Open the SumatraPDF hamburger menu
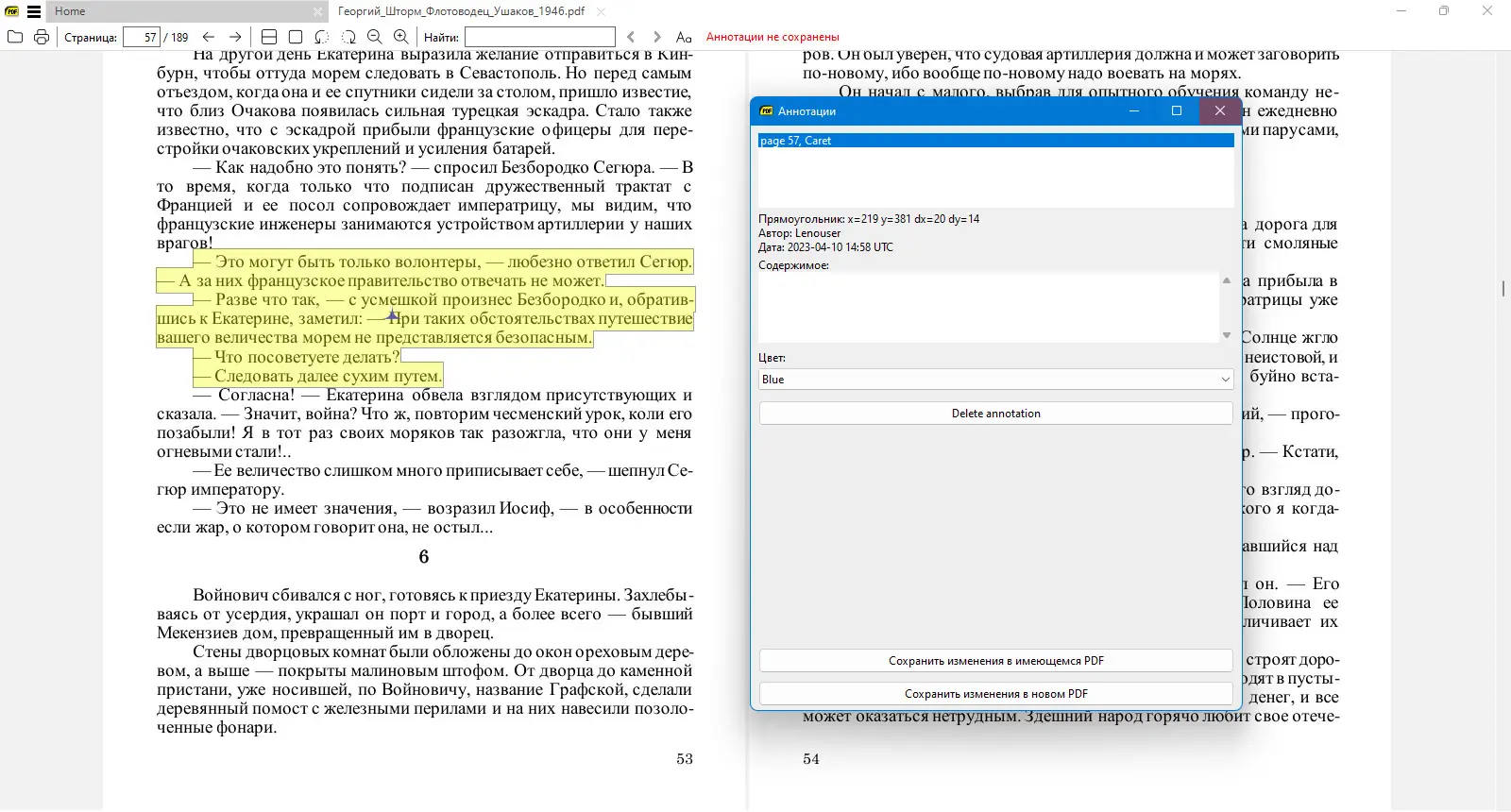The image size is (1511, 812). (x=34, y=11)
